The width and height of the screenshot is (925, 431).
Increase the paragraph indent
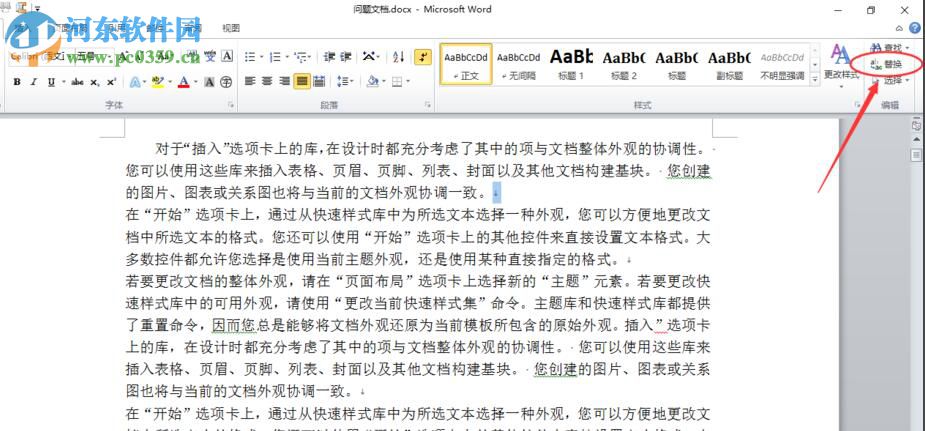click(346, 57)
